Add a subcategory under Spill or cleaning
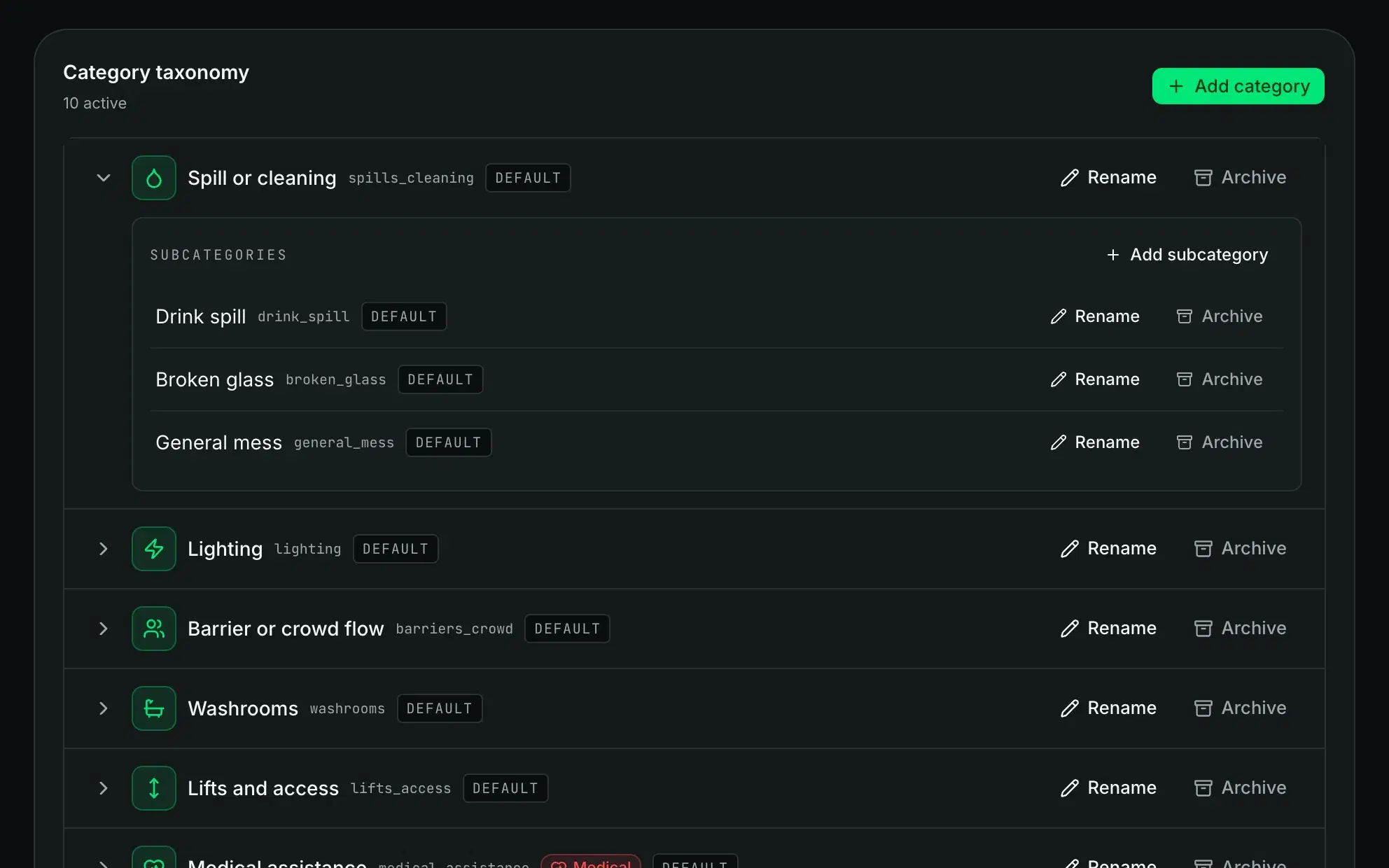The height and width of the screenshot is (868, 1389). pyautogui.click(x=1187, y=255)
